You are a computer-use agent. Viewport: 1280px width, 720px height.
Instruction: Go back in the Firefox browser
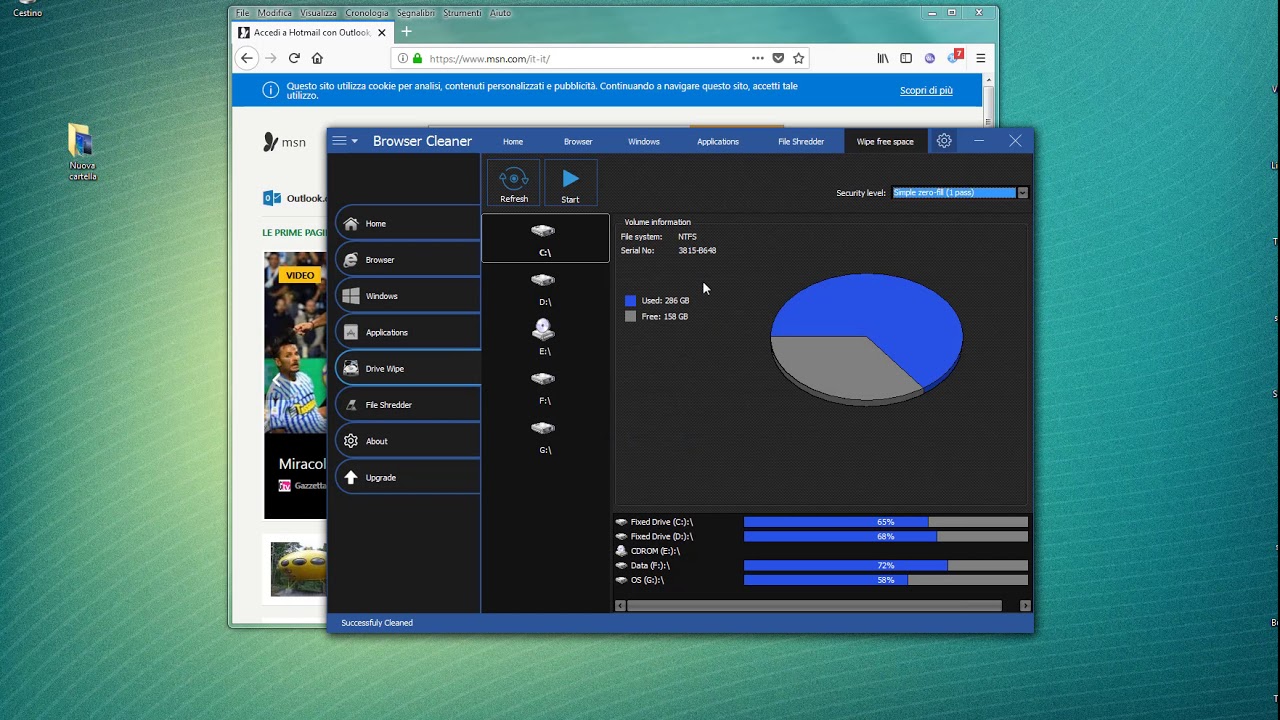click(x=247, y=58)
